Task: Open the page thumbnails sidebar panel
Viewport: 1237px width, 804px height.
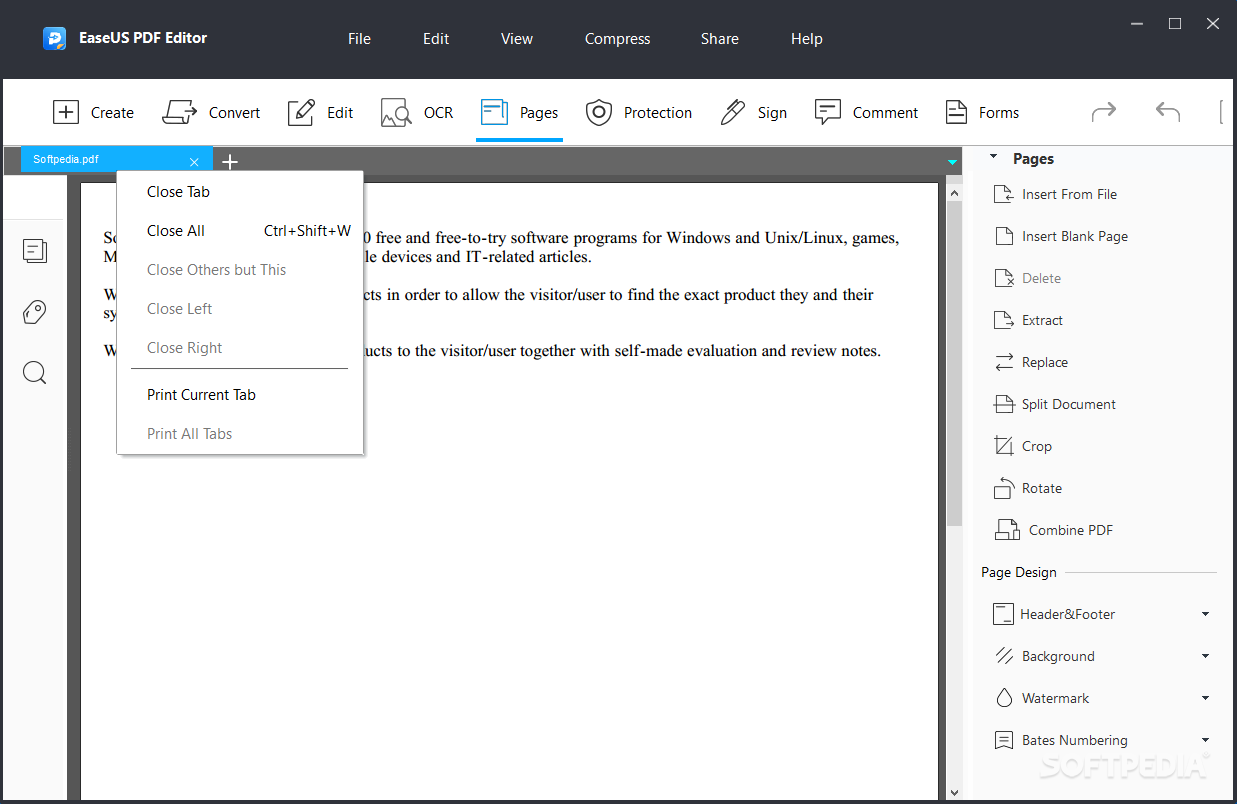Action: [x=35, y=251]
